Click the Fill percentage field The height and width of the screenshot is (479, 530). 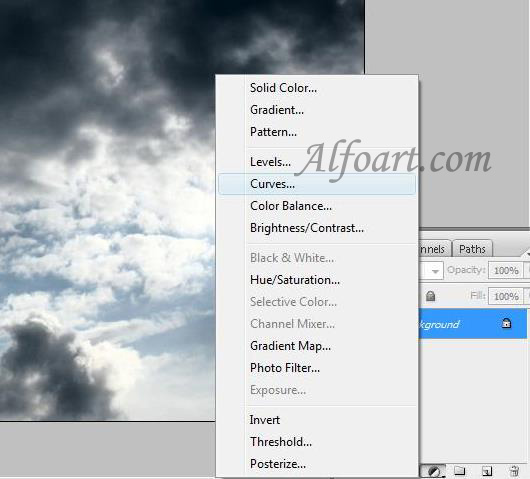tap(506, 296)
